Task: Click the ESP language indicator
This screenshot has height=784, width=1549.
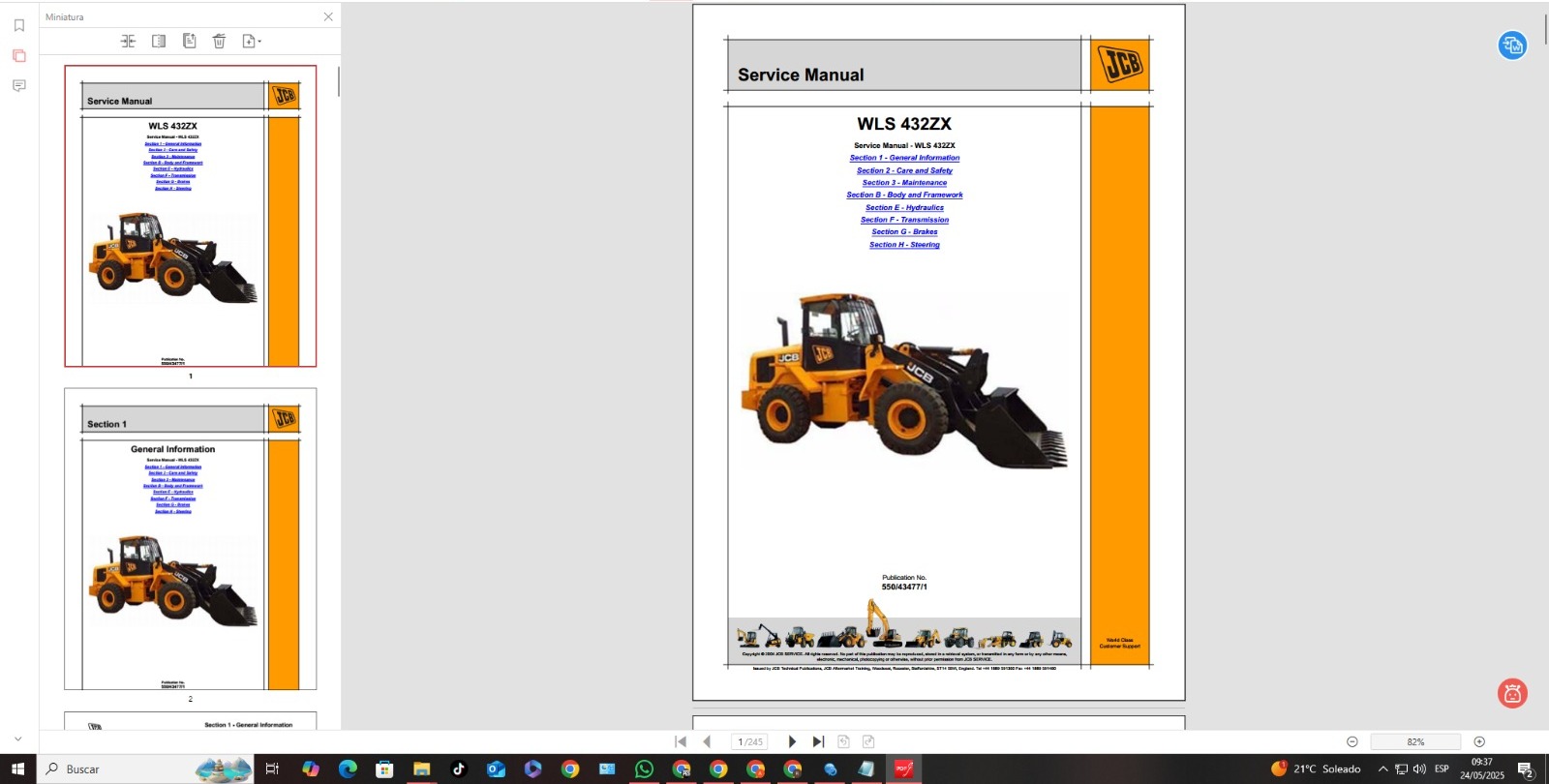Action: click(x=1442, y=769)
